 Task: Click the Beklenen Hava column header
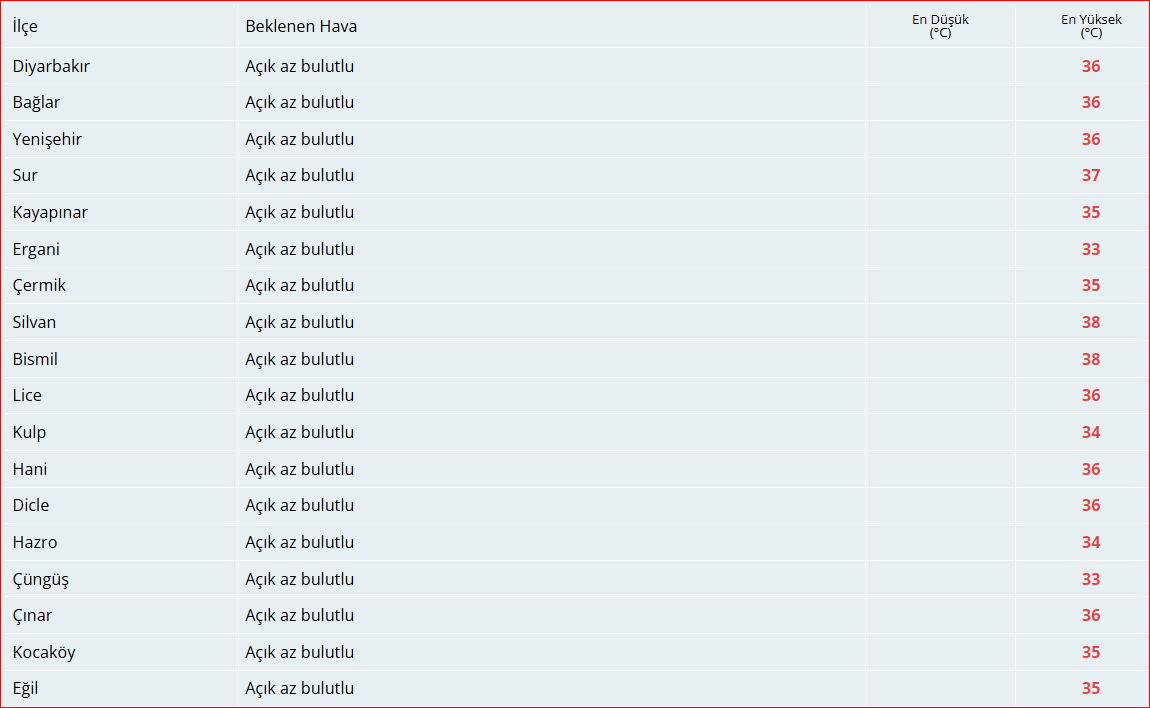[x=301, y=26]
